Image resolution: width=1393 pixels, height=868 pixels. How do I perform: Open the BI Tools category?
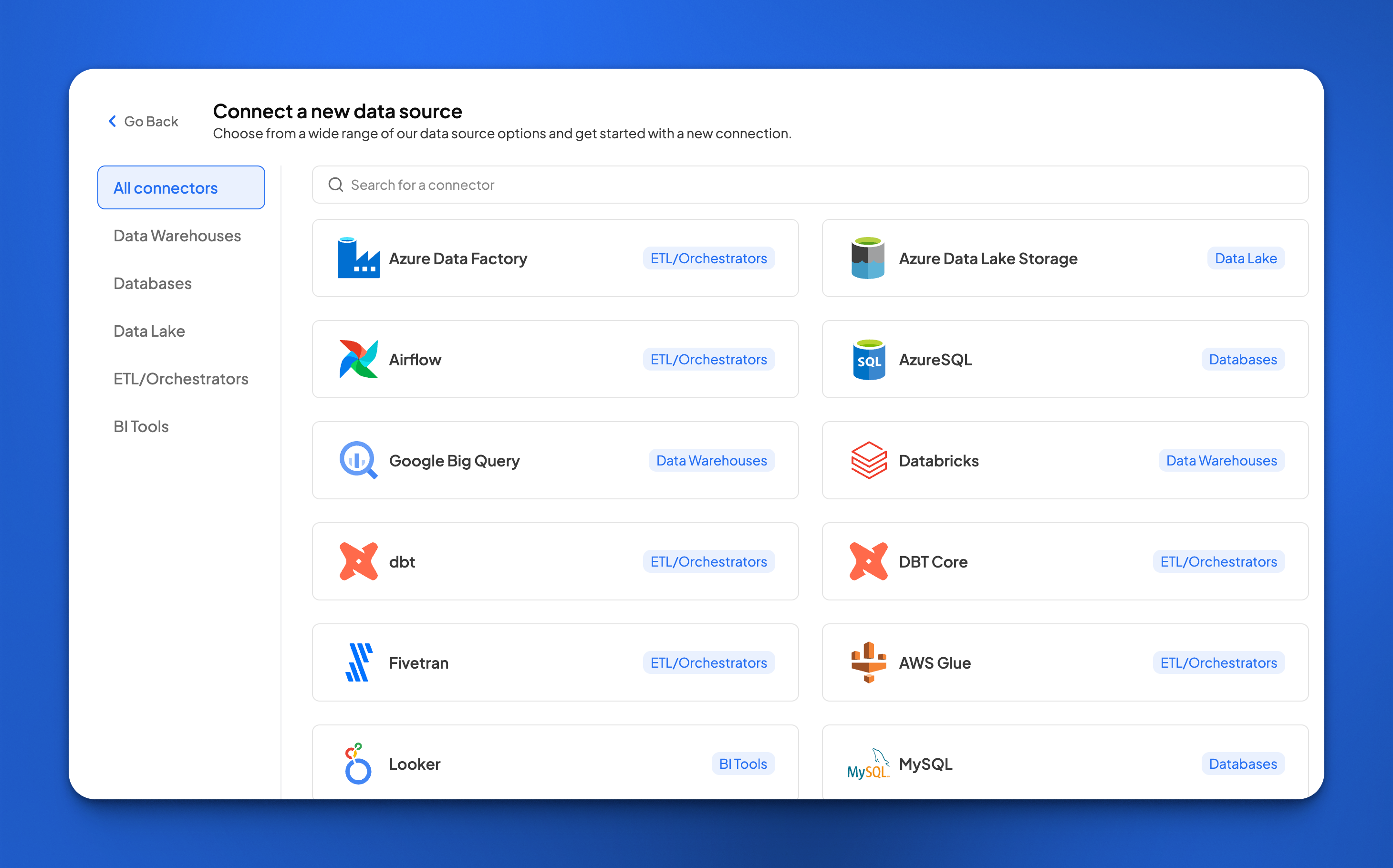(x=141, y=426)
